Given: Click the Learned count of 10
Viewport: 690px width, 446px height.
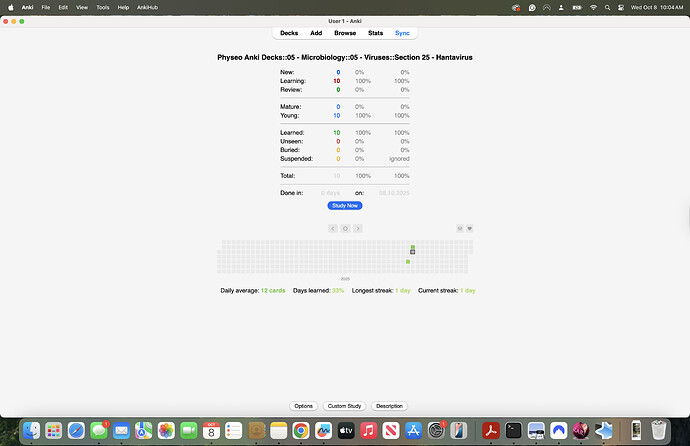Looking at the screenshot, I should (337, 133).
